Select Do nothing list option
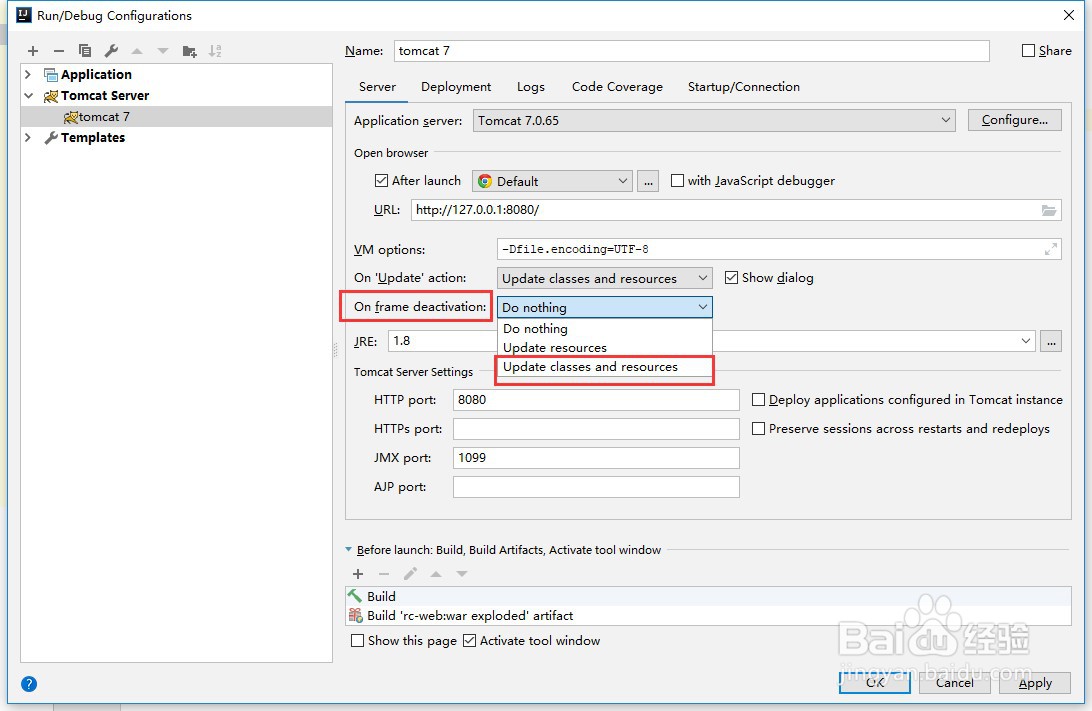 [x=604, y=329]
